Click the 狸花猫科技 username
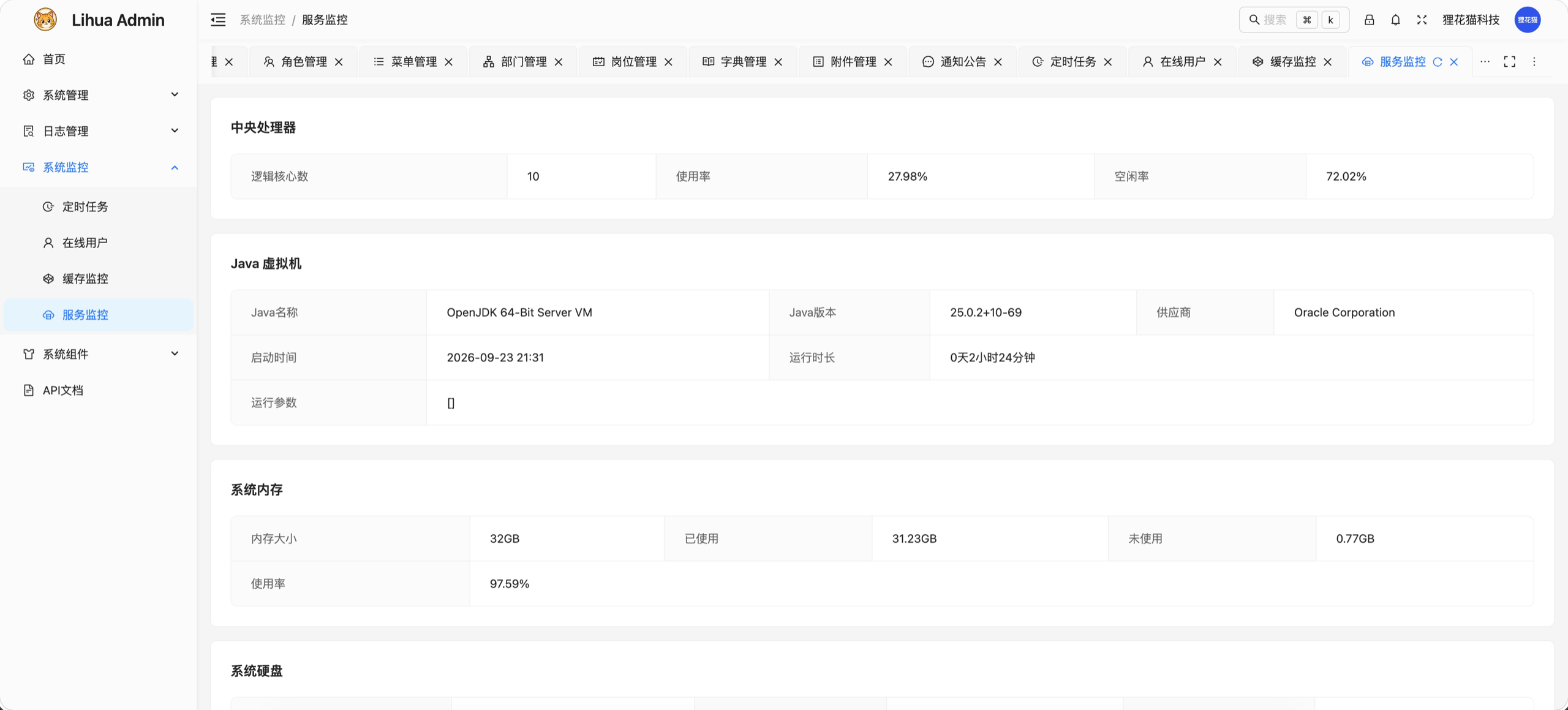 (x=1471, y=20)
